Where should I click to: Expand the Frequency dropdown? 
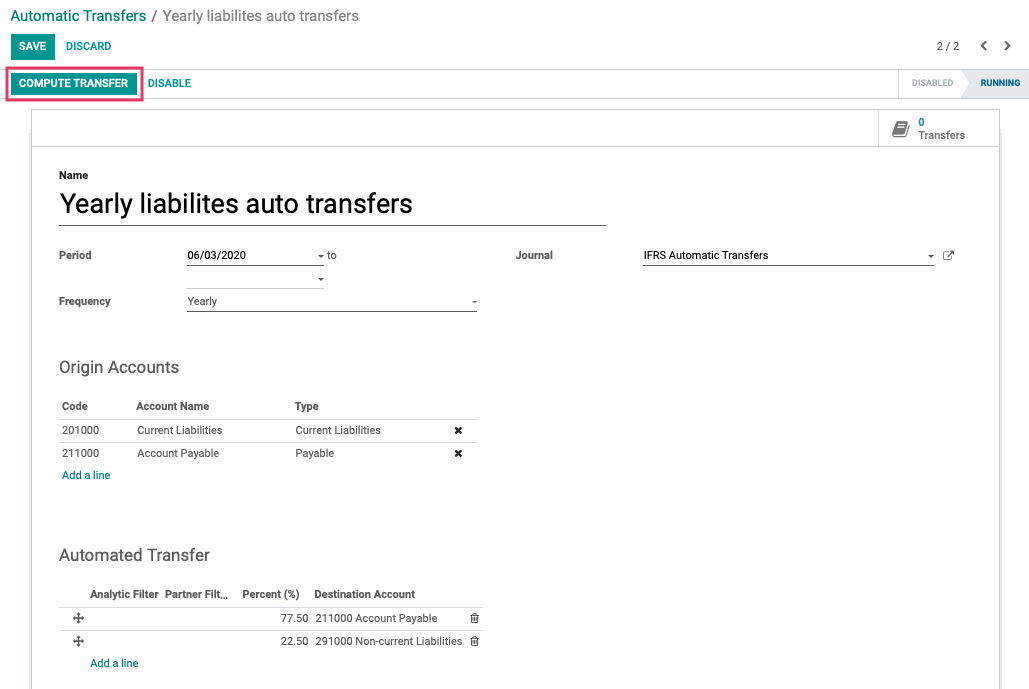pos(474,302)
